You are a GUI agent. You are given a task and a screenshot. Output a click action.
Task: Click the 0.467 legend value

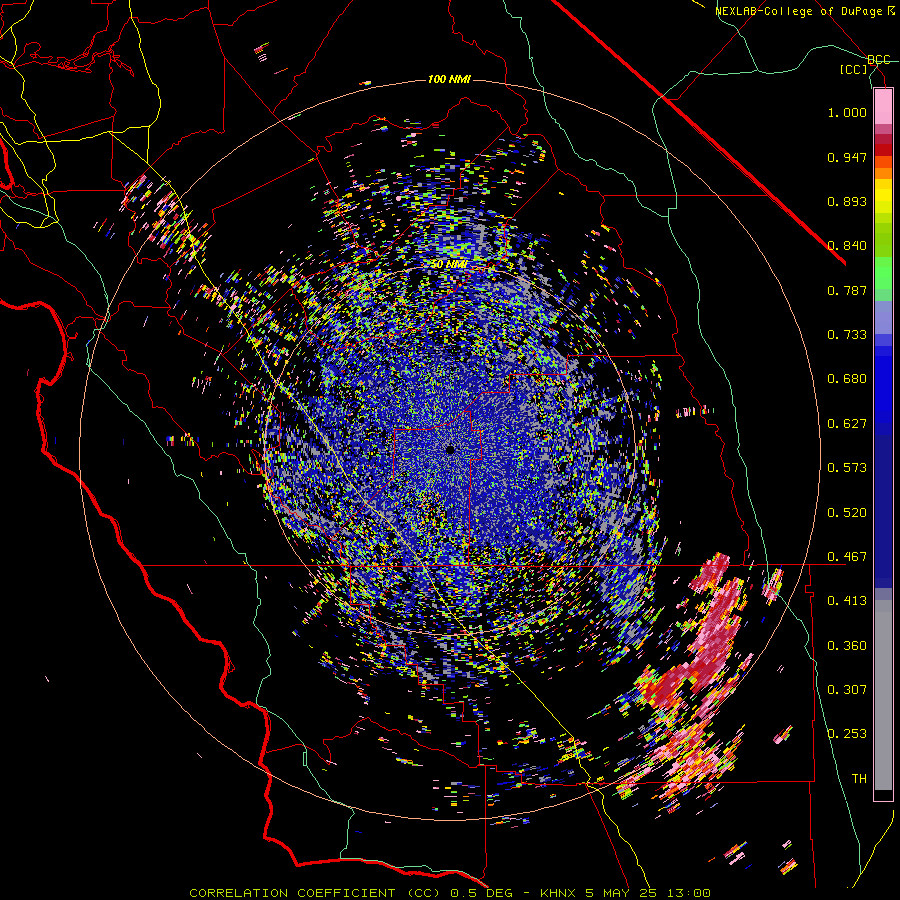click(x=847, y=557)
